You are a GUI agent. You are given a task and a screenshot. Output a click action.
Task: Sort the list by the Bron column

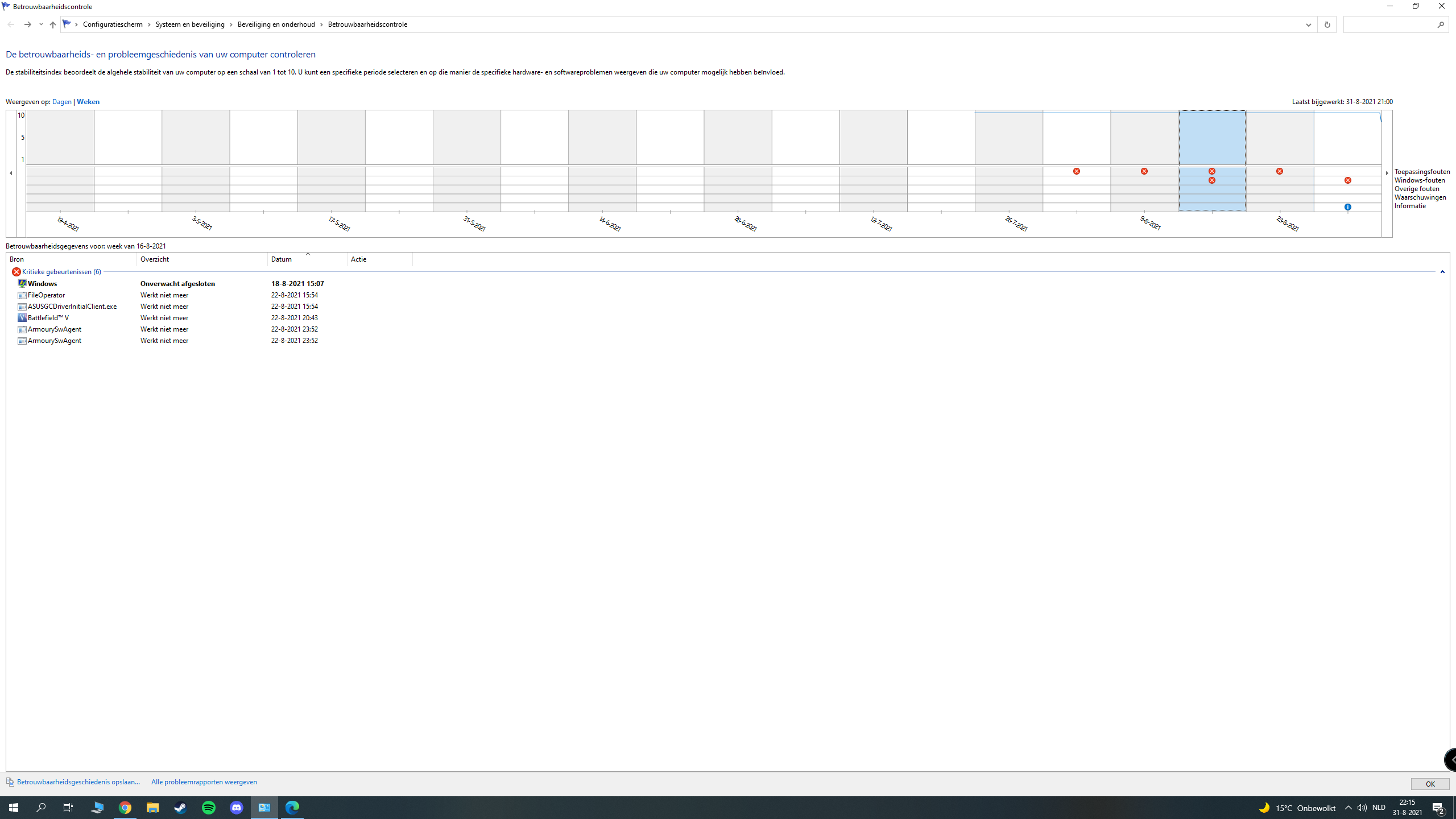[x=72, y=259]
